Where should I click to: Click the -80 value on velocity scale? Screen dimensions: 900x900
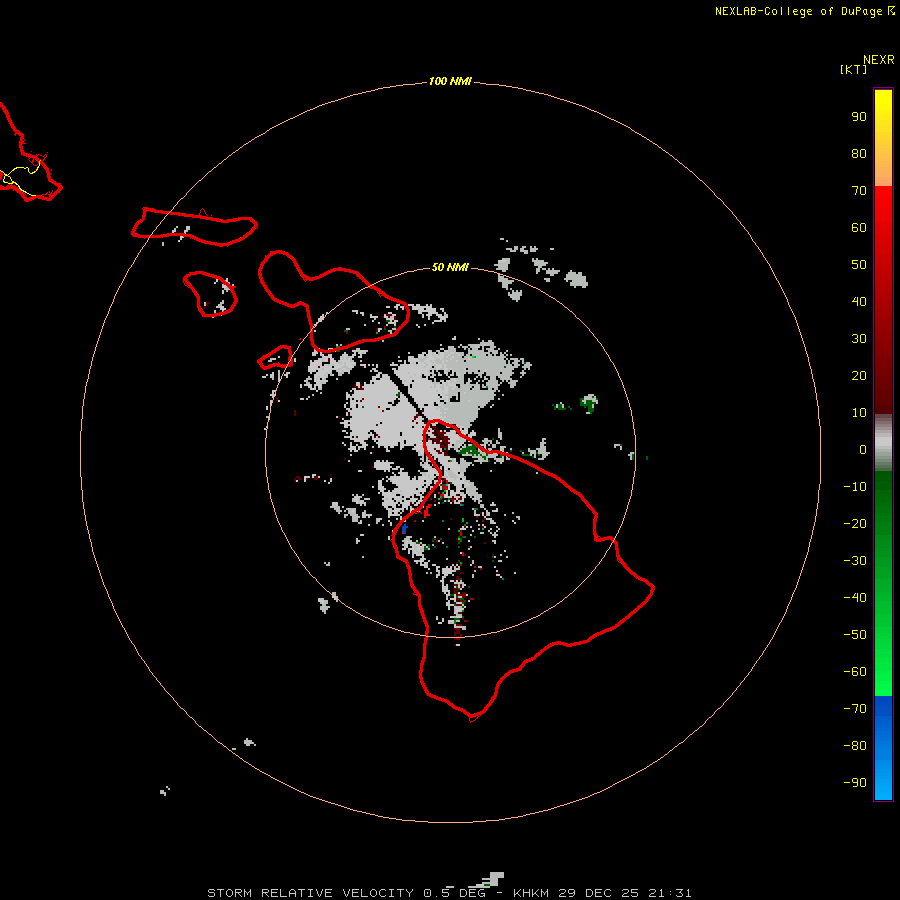855,746
